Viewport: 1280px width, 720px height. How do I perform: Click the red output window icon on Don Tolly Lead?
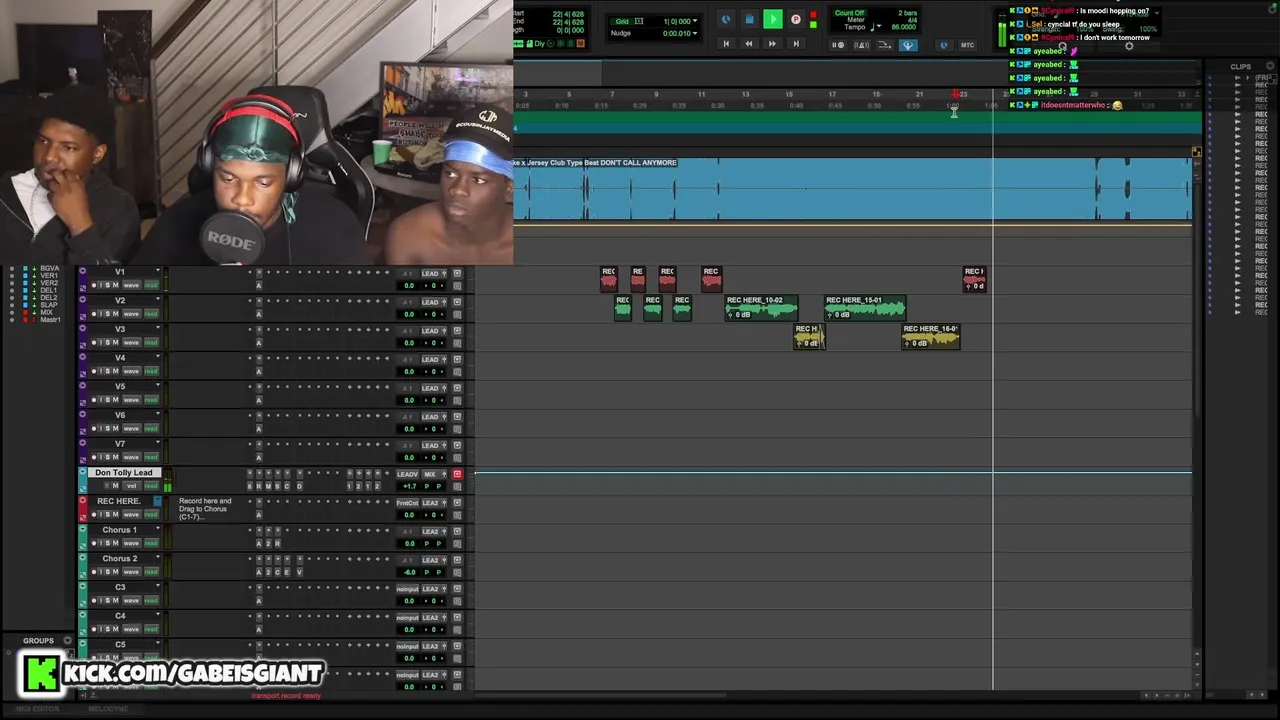457,474
